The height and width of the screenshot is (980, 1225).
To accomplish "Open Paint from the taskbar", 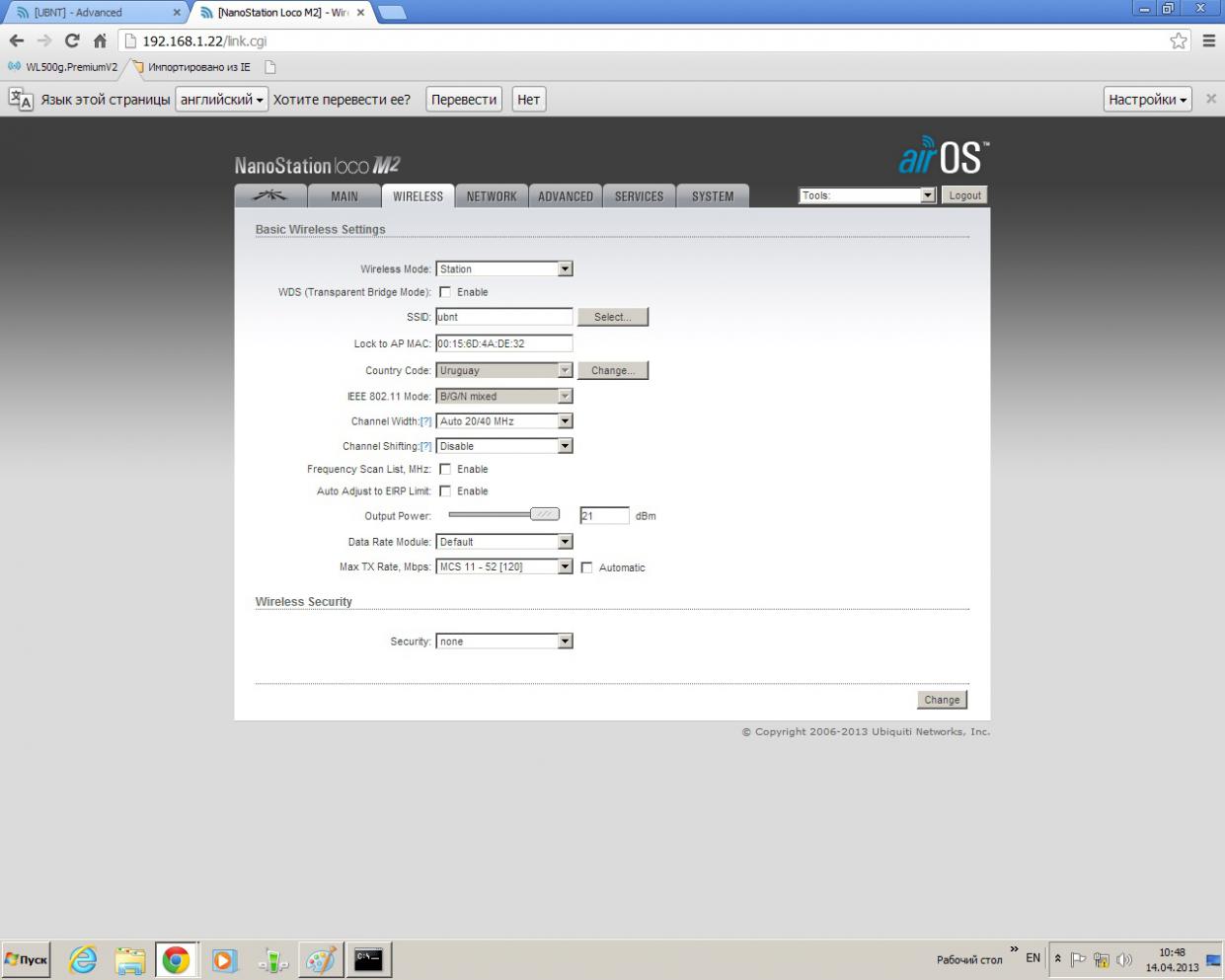I will click(321, 959).
